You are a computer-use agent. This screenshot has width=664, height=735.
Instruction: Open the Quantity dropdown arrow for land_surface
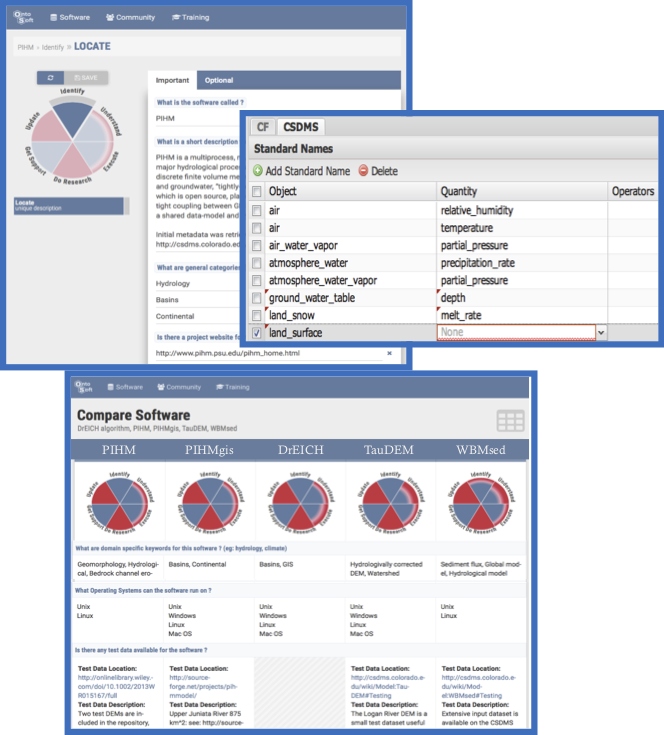pyautogui.click(x=601, y=333)
